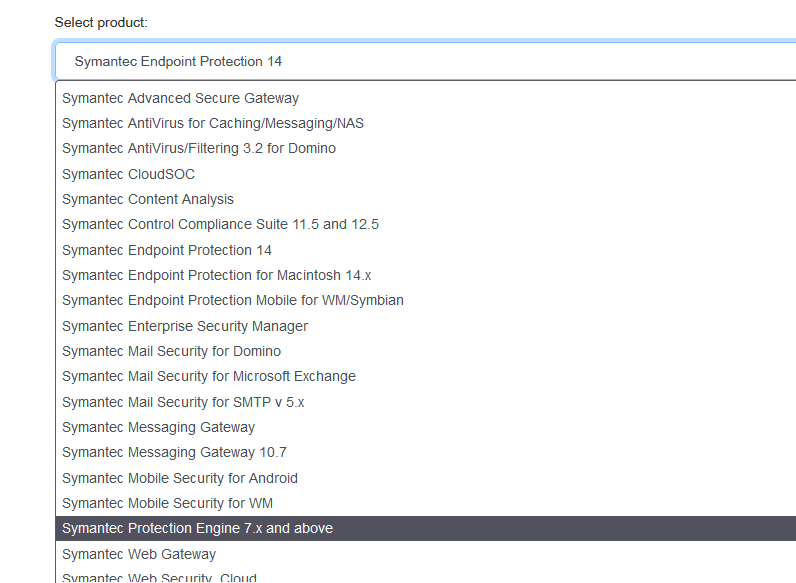Select Symantec Enterprise Security Manager
Screen dimensions: 796x583
click(425, 326)
